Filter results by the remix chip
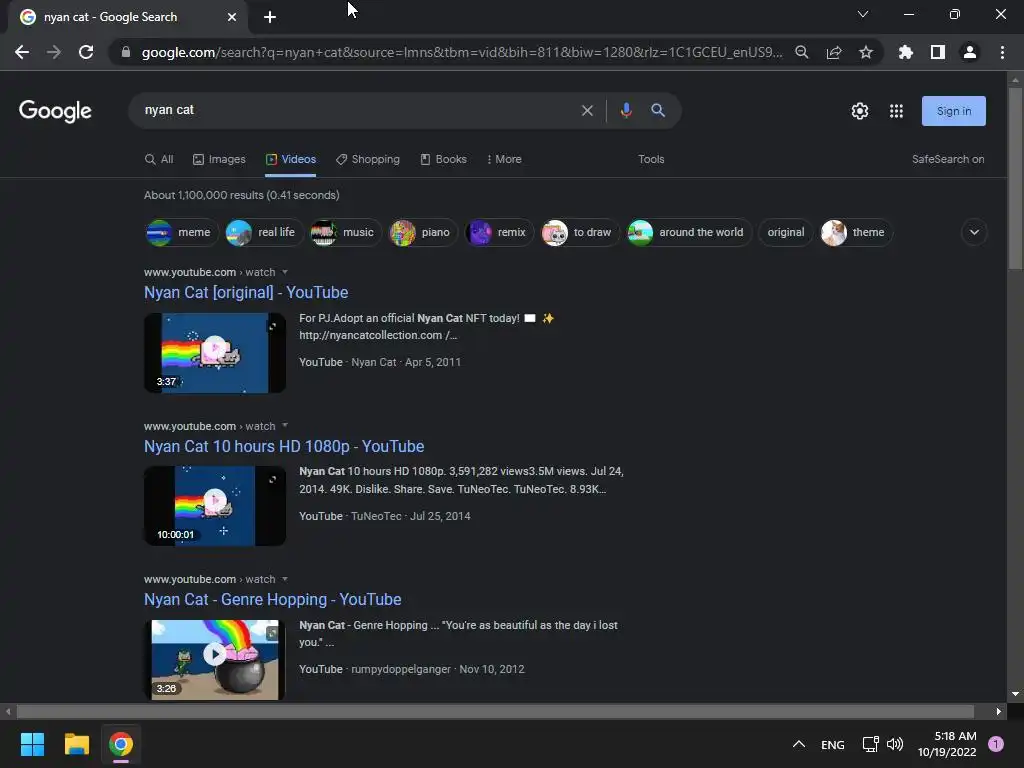 (499, 232)
